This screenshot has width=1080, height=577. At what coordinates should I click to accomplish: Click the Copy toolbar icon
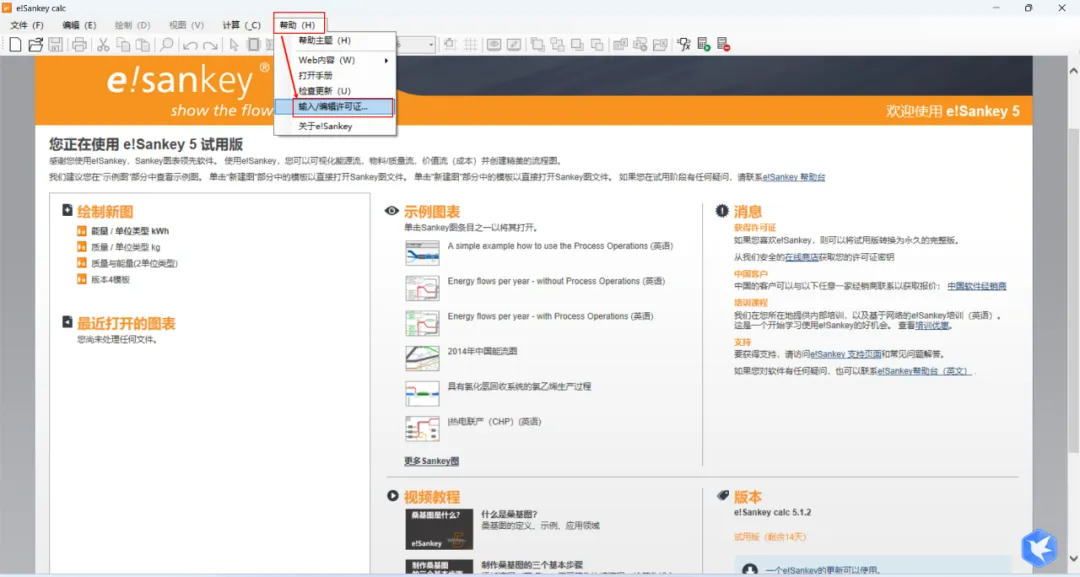point(123,45)
